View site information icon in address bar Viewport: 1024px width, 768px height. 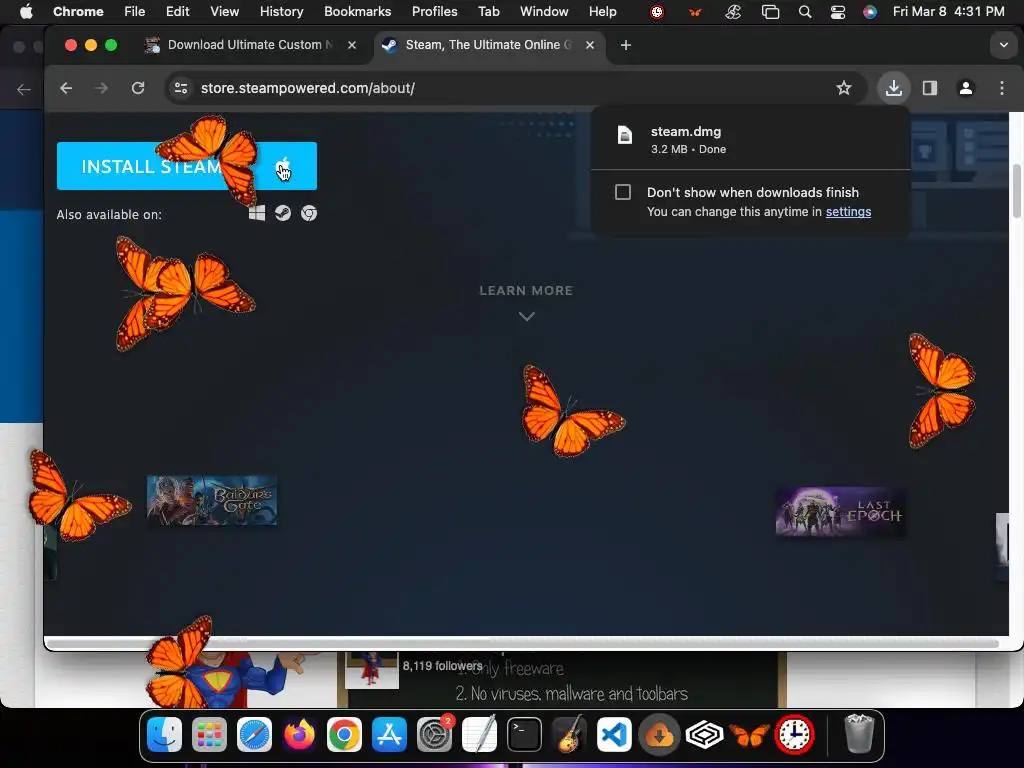point(181,88)
